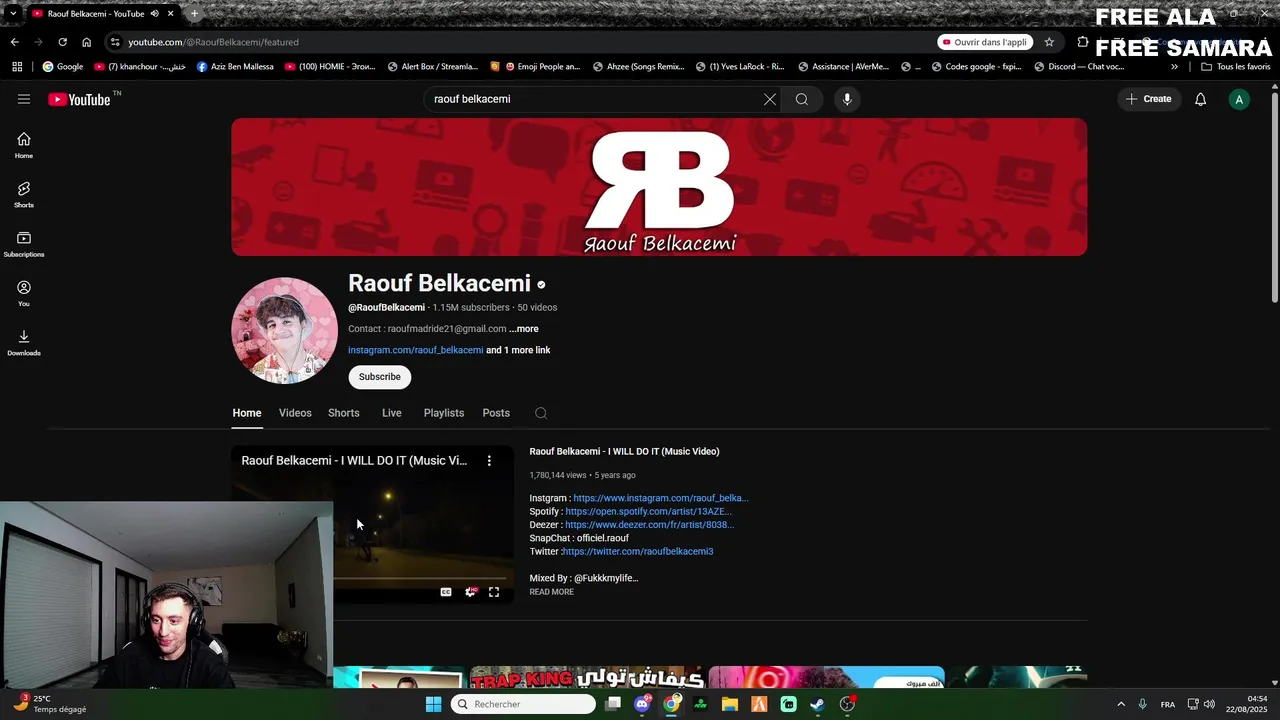Open File Explorer from the taskbar

tap(730, 705)
